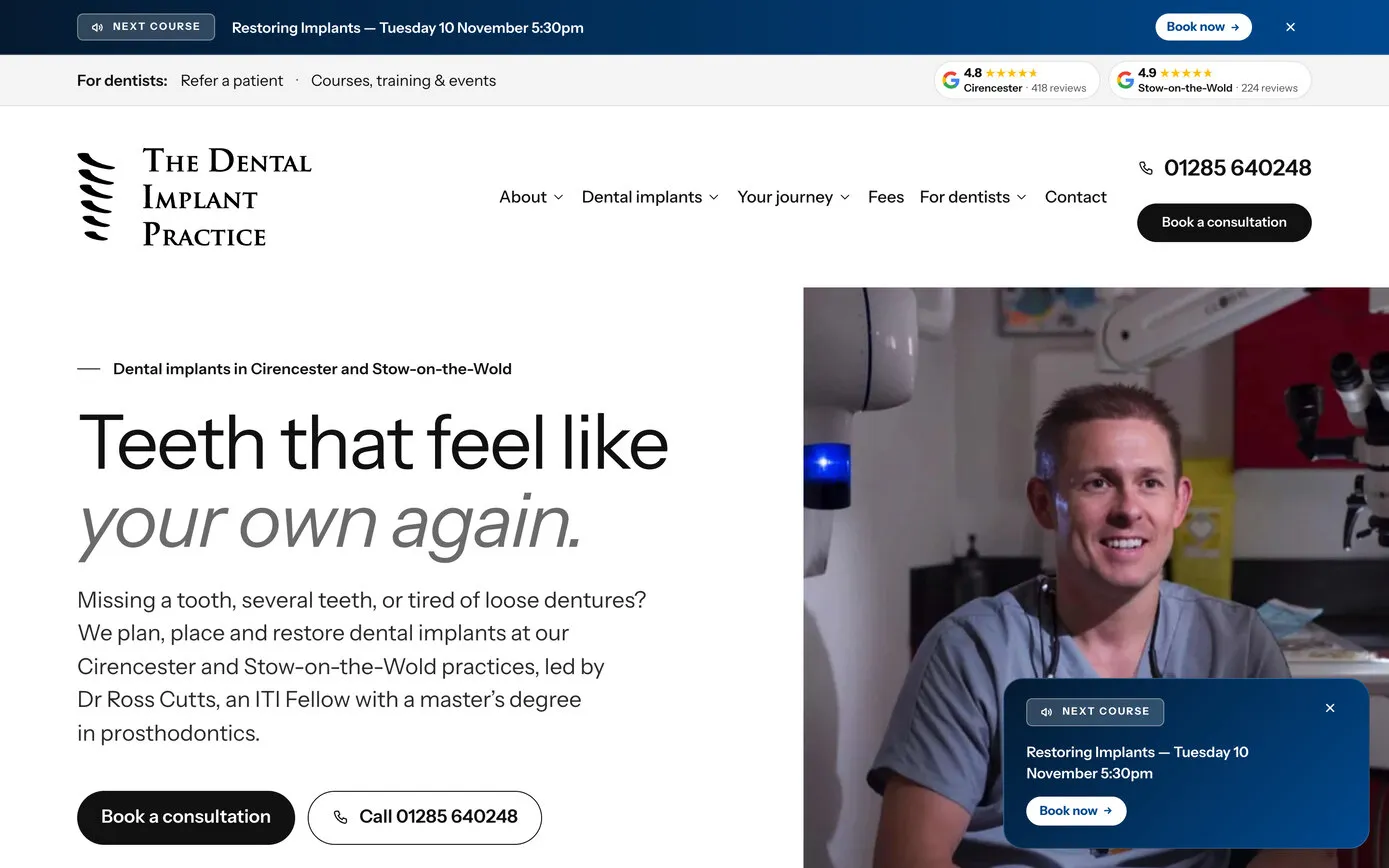The height and width of the screenshot is (868, 1389).
Task: Close the top course announcement banner
Action: tap(1290, 27)
